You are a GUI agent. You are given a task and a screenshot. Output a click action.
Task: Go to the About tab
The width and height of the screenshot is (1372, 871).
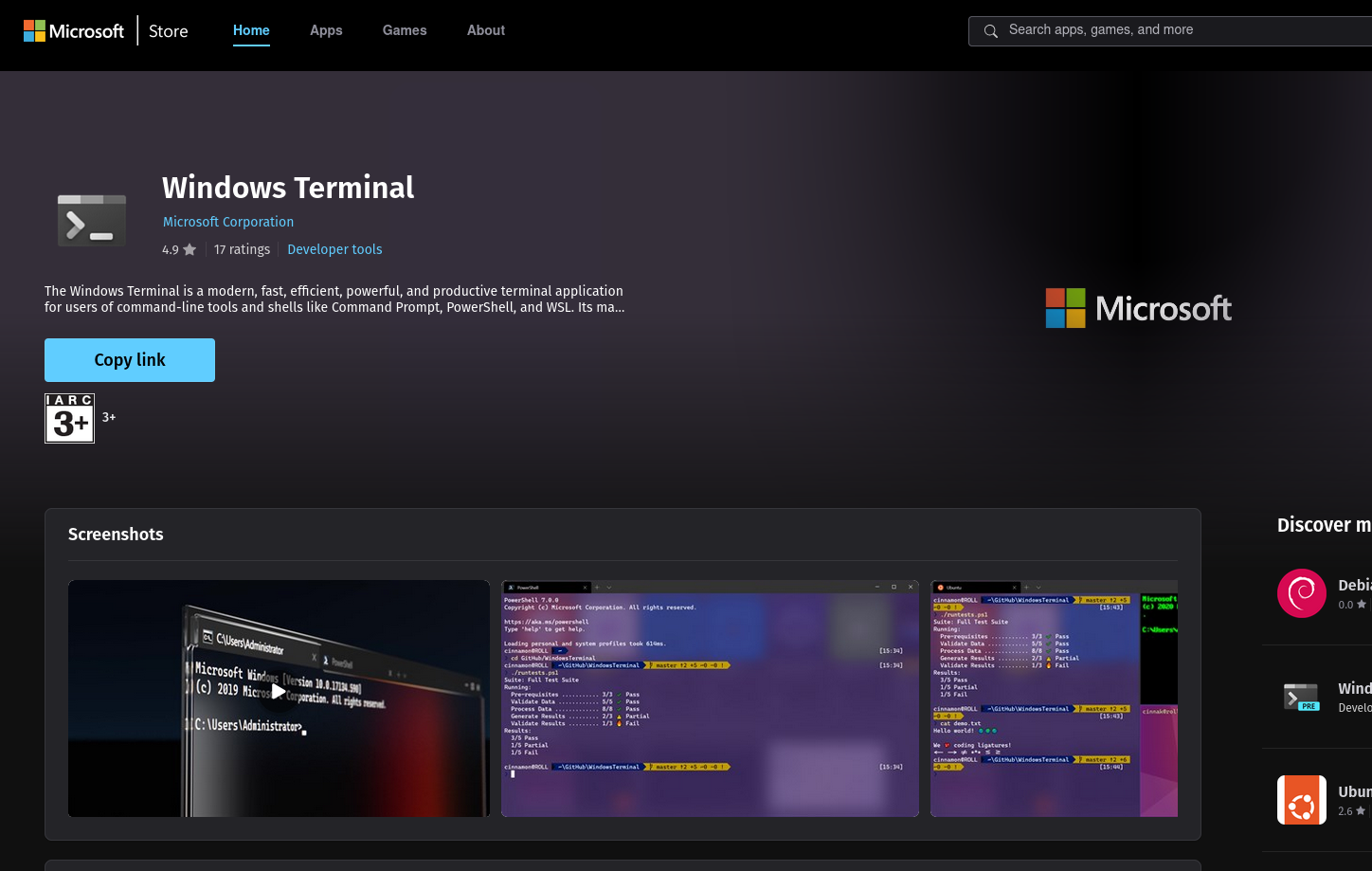(486, 30)
